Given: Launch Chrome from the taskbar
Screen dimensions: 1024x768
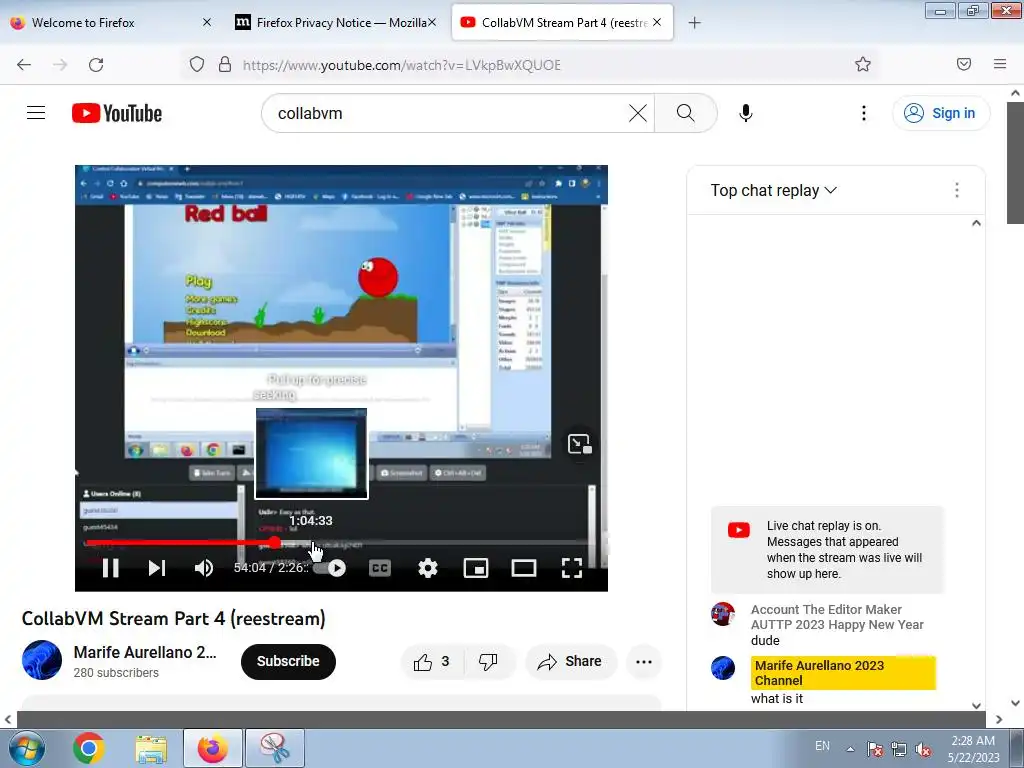Looking at the screenshot, I should [89, 748].
